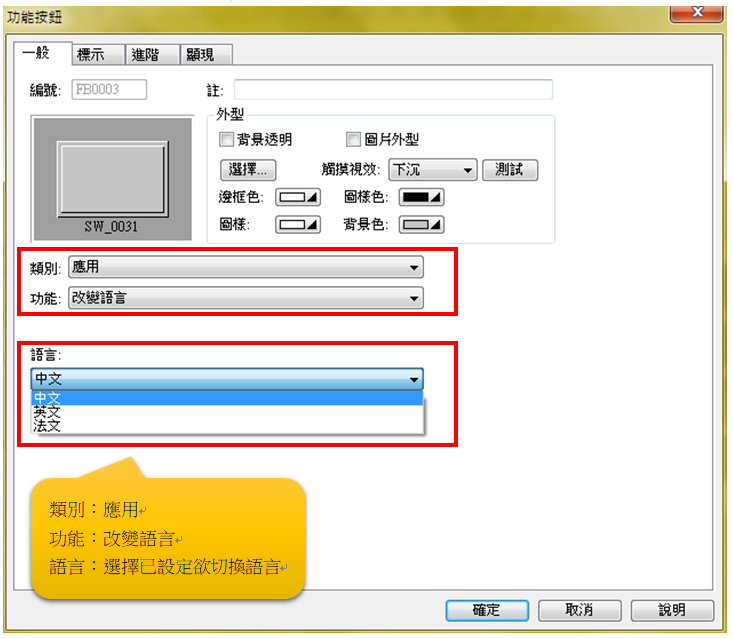Image resolution: width=733 pixels, height=639 pixels.
Task: Check the 背景透明 checkbox
Action: (x=226, y=139)
